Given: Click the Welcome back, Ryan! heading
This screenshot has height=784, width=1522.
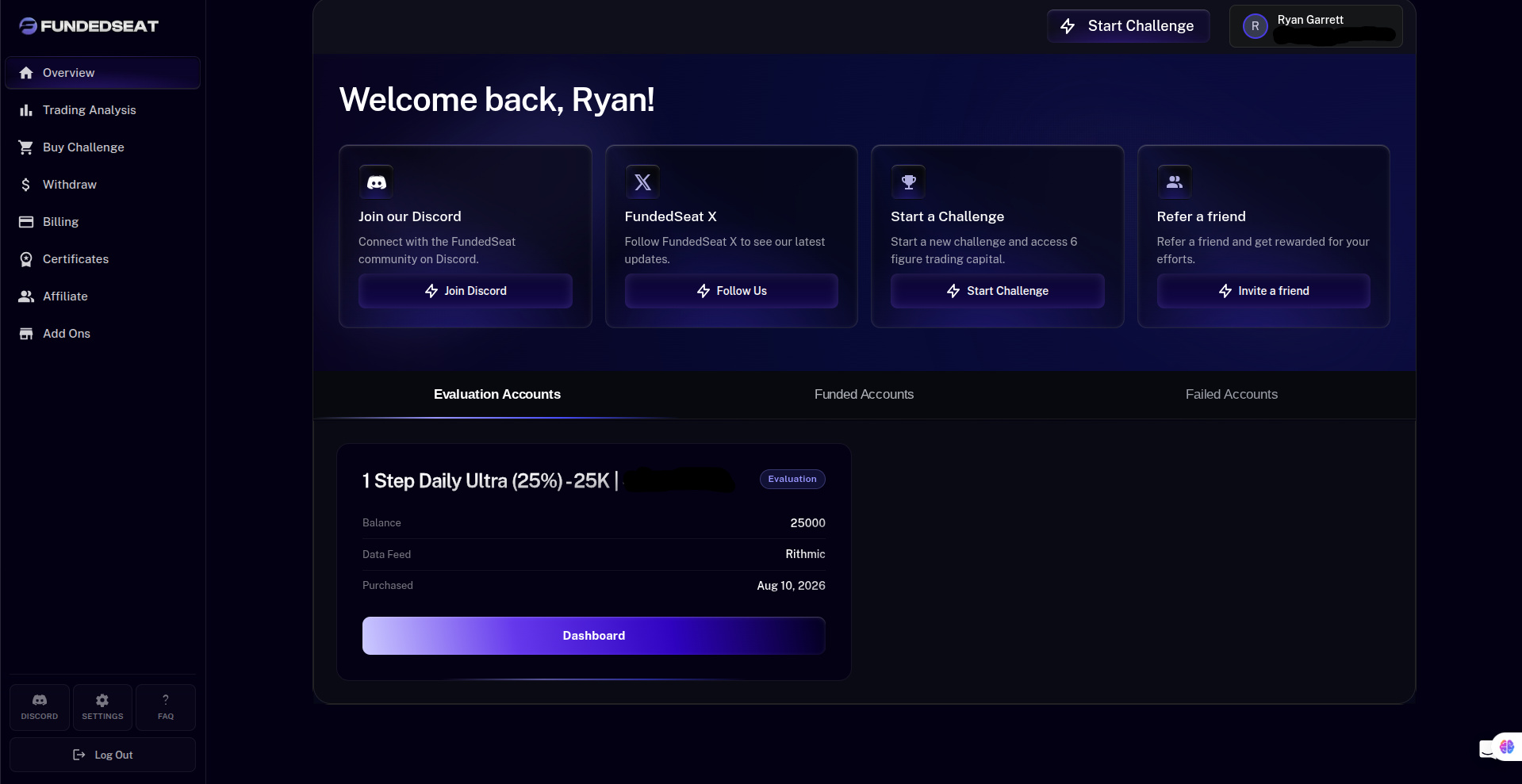Looking at the screenshot, I should click(497, 100).
